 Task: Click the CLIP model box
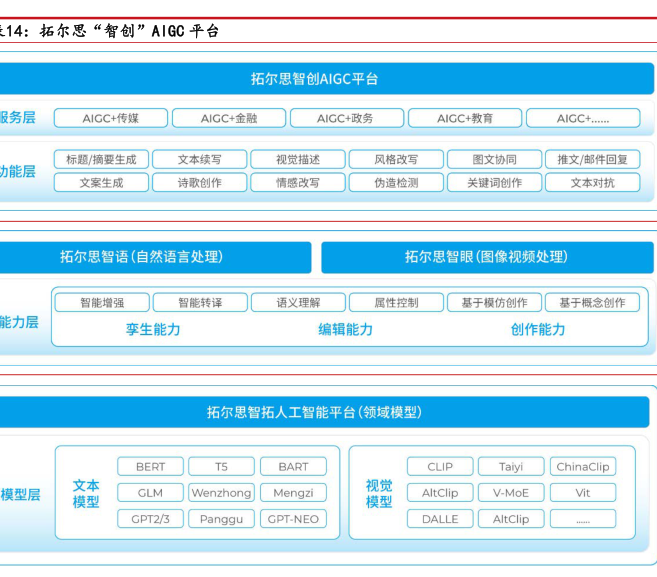click(440, 466)
